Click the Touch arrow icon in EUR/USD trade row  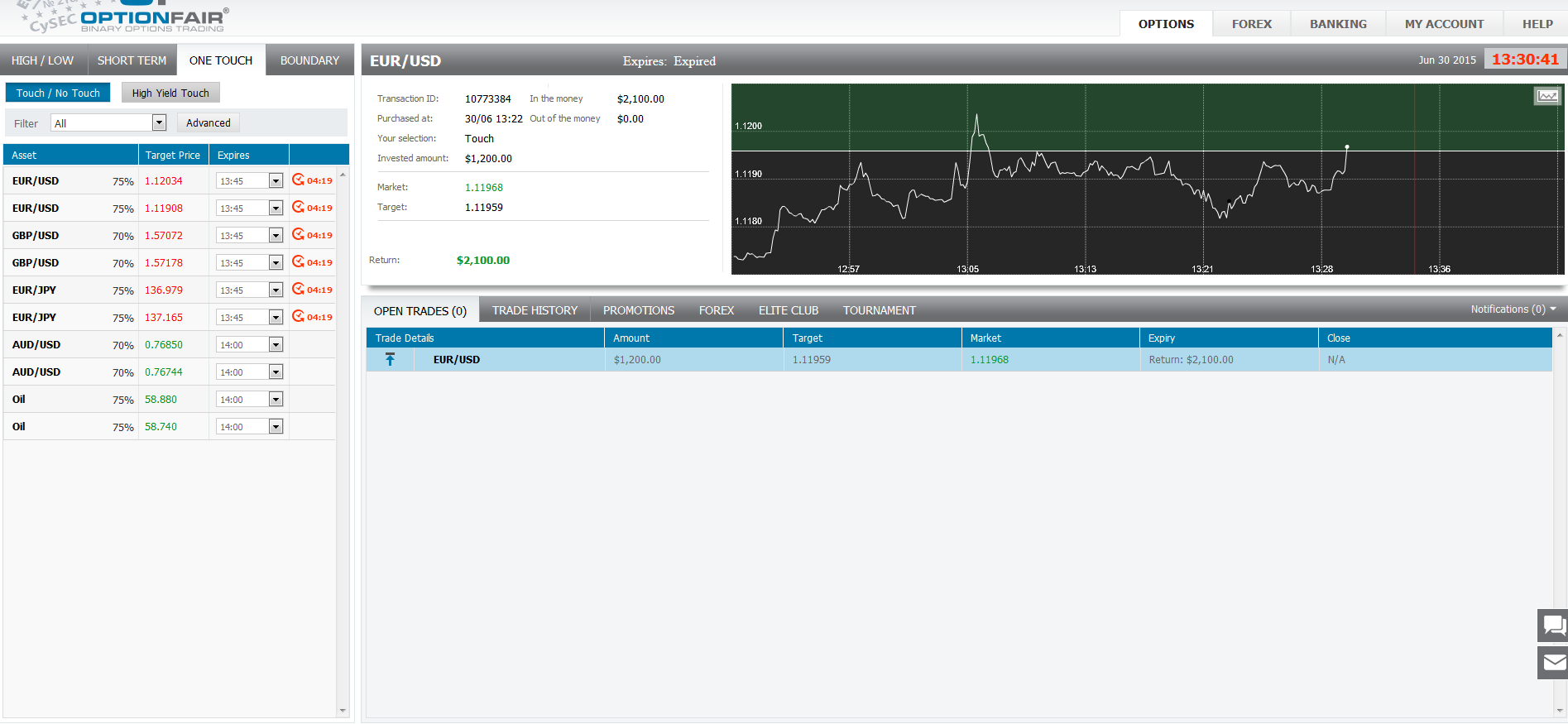pos(390,359)
